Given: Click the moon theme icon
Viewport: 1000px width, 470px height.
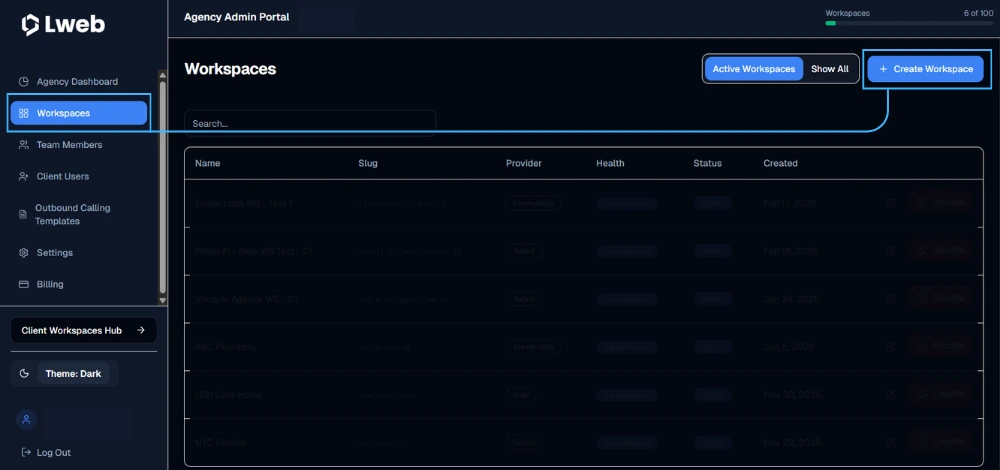Looking at the screenshot, I should point(24,374).
